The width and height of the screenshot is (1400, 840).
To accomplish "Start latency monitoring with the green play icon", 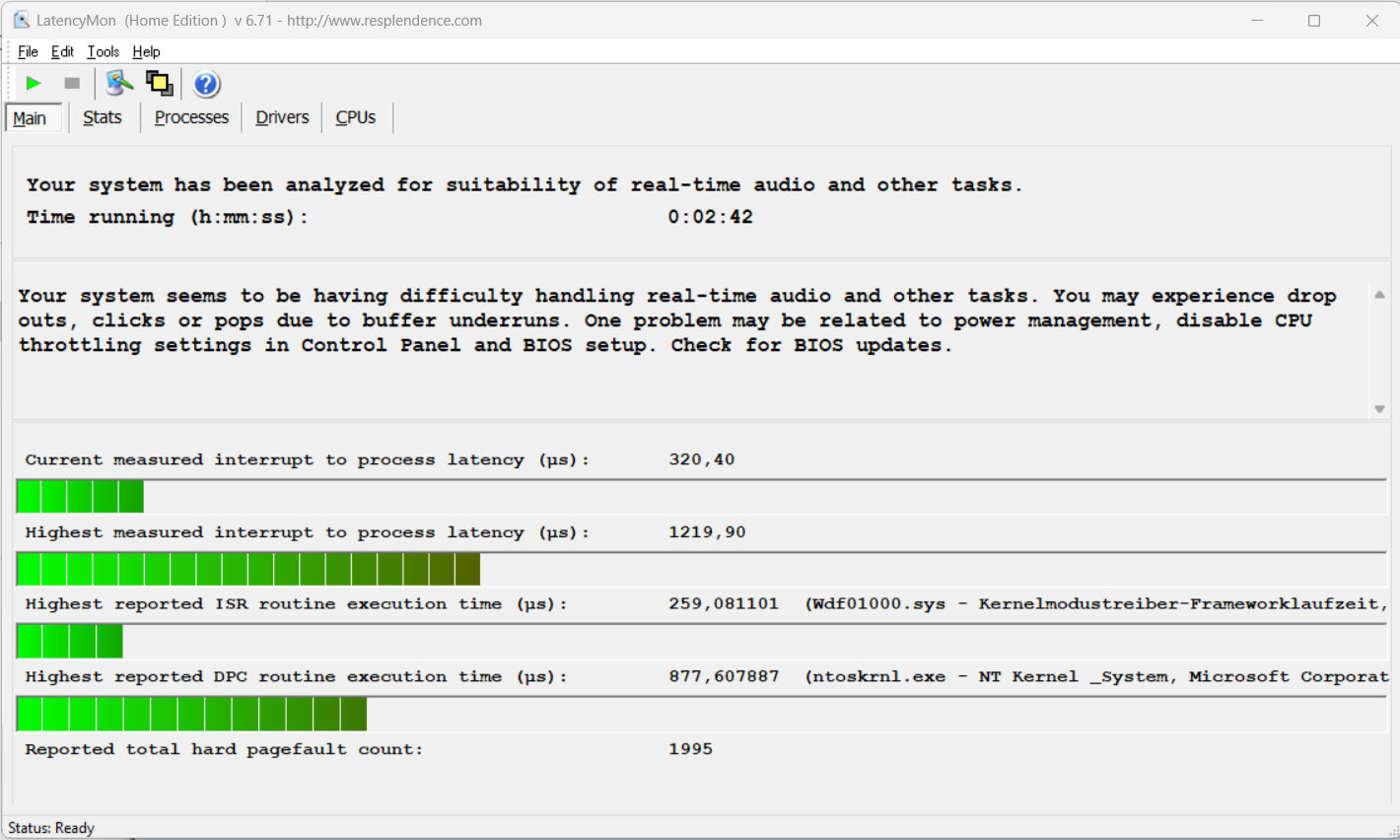I will 34,84.
